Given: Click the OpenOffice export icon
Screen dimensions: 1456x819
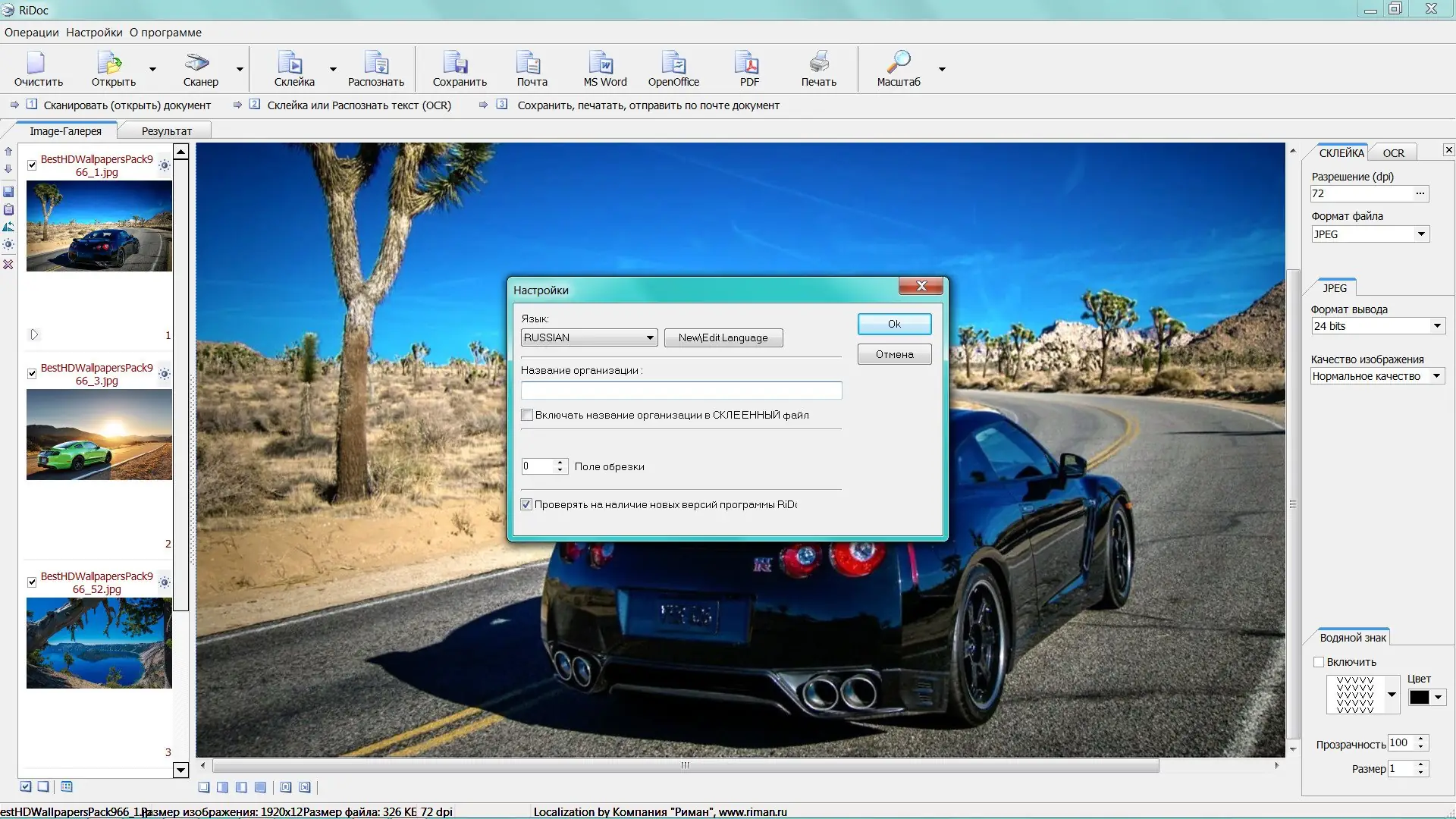Looking at the screenshot, I should (x=673, y=63).
